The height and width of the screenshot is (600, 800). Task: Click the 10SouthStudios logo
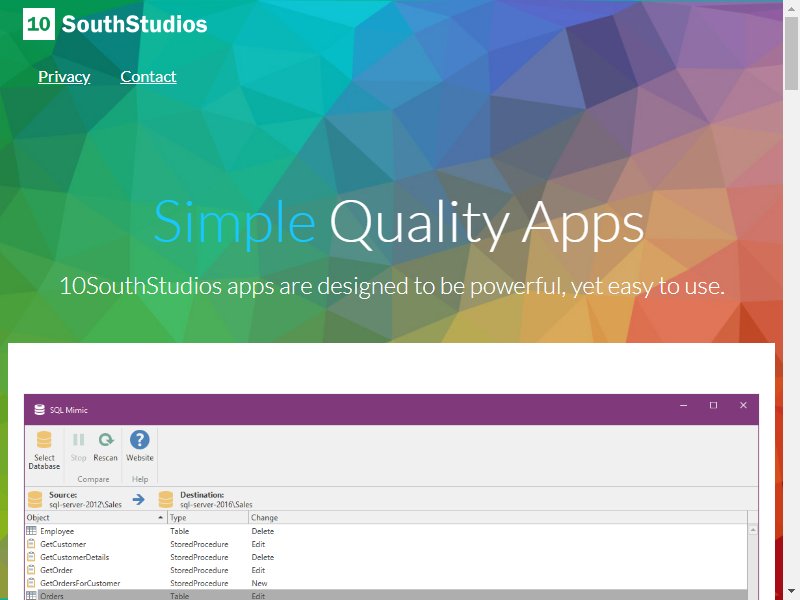(x=115, y=24)
